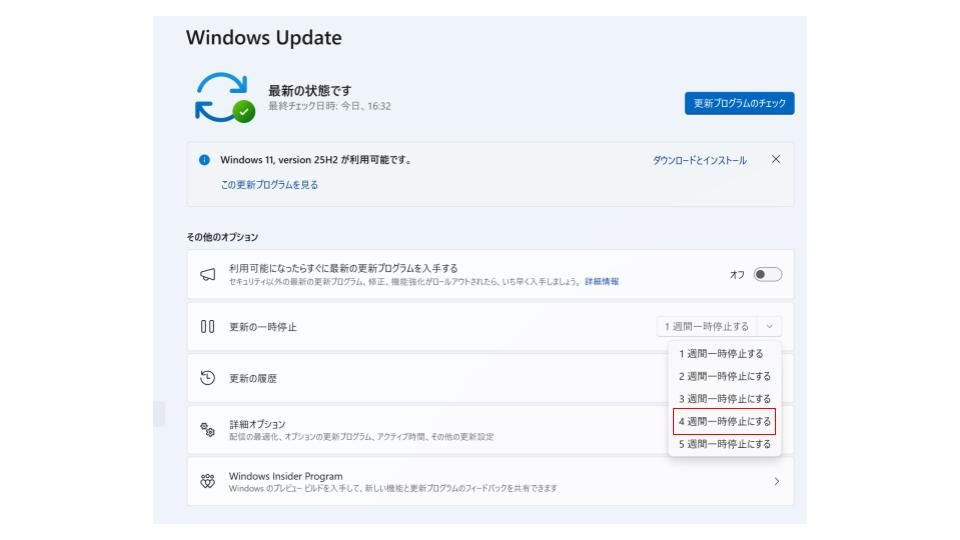The height and width of the screenshot is (540, 960).
Task: Click the megaphone icon for latest updates
Action: click(208, 274)
